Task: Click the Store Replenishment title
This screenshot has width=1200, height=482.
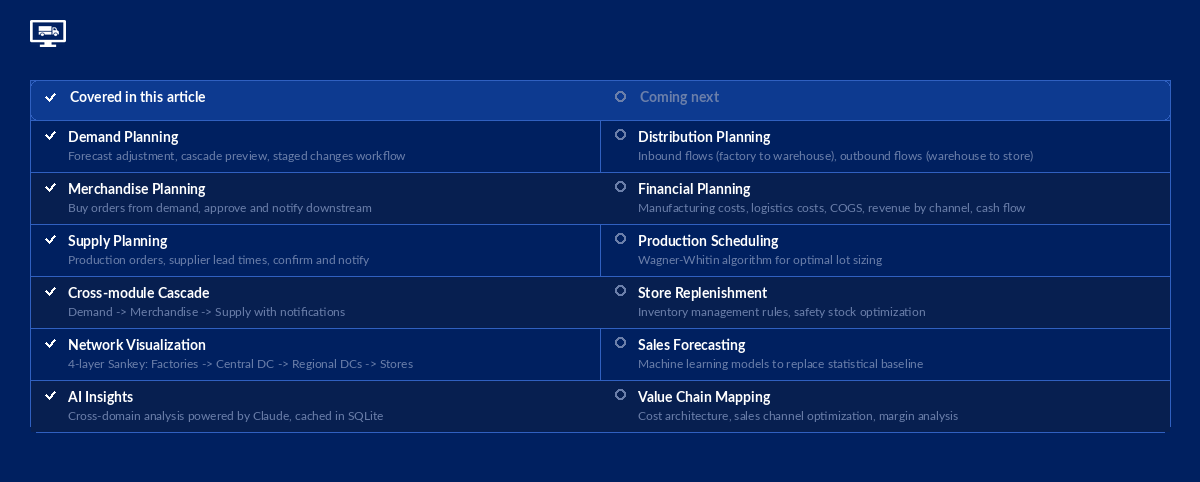Action: pyautogui.click(x=702, y=293)
